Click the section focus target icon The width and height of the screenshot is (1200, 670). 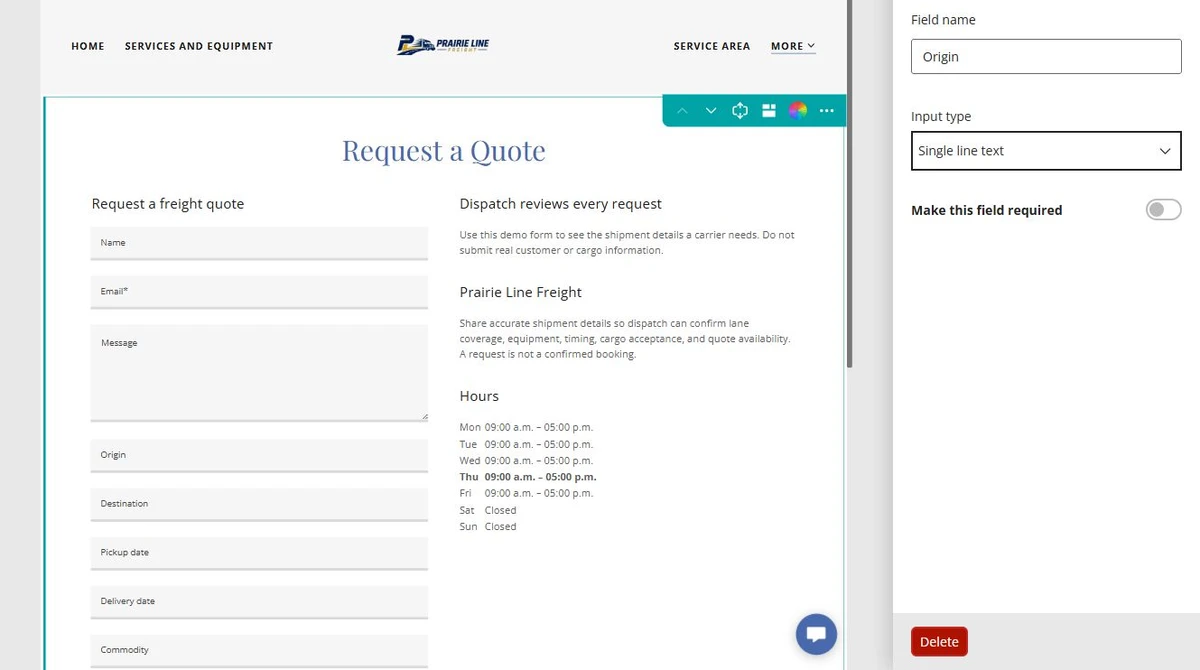point(740,111)
